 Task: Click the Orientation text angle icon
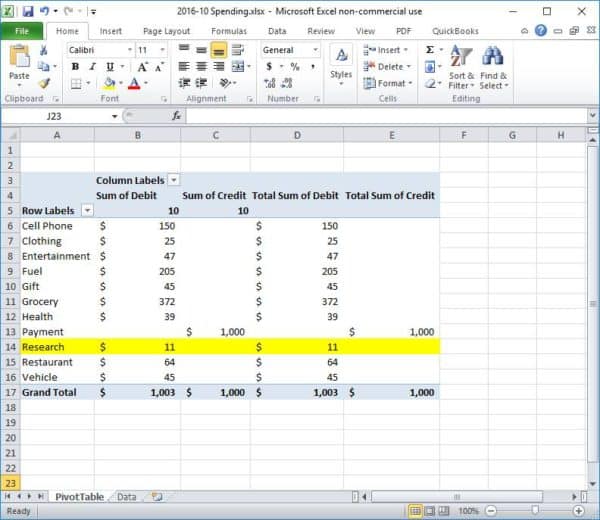click(x=225, y=83)
